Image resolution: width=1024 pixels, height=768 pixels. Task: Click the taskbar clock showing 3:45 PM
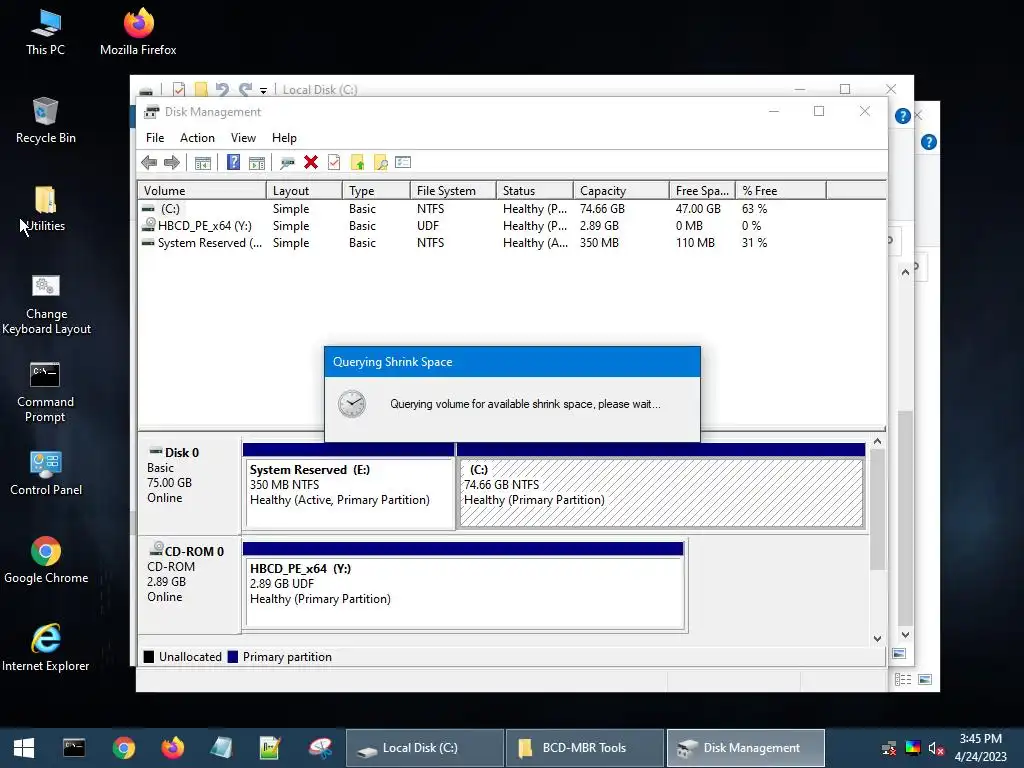coord(980,748)
